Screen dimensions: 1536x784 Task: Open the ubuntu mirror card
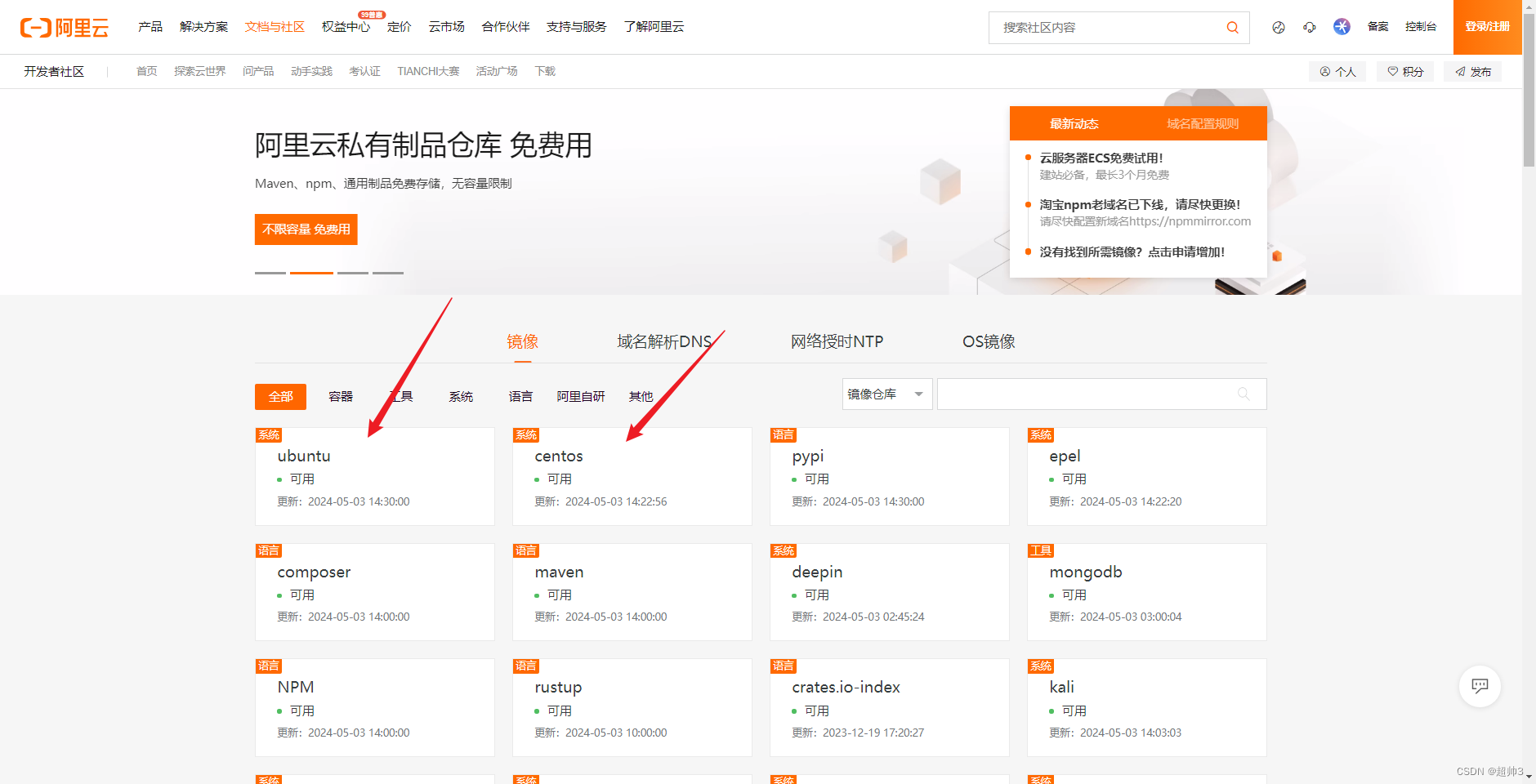coord(375,477)
